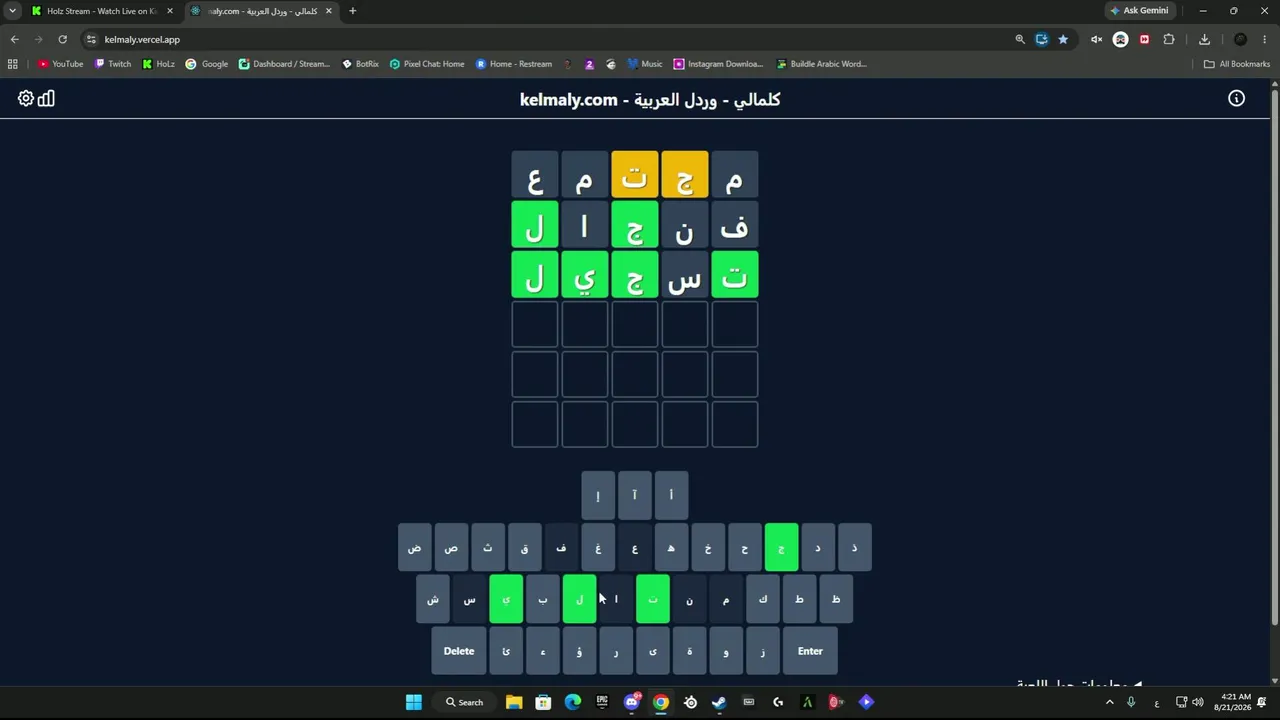The image size is (1280, 720).
Task: Click the Enter key on the keyboard
Action: [x=810, y=651]
